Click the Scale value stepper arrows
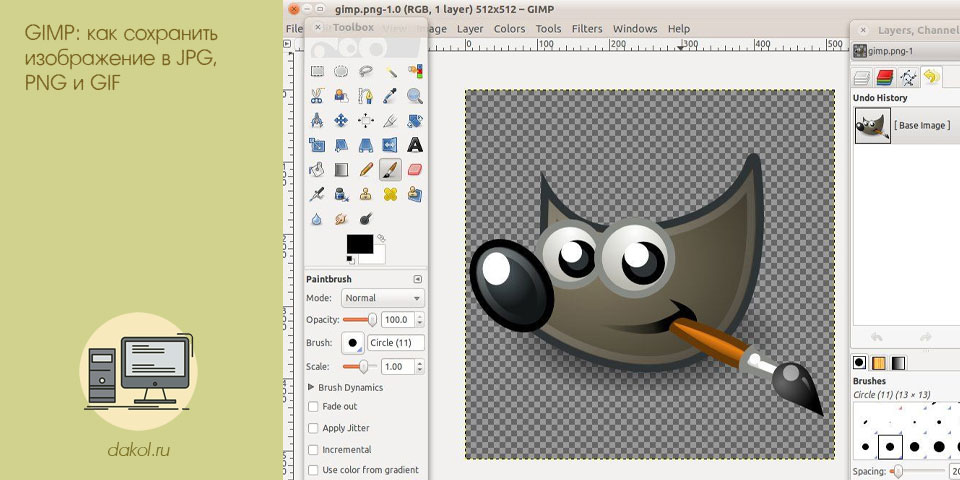 point(419,367)
